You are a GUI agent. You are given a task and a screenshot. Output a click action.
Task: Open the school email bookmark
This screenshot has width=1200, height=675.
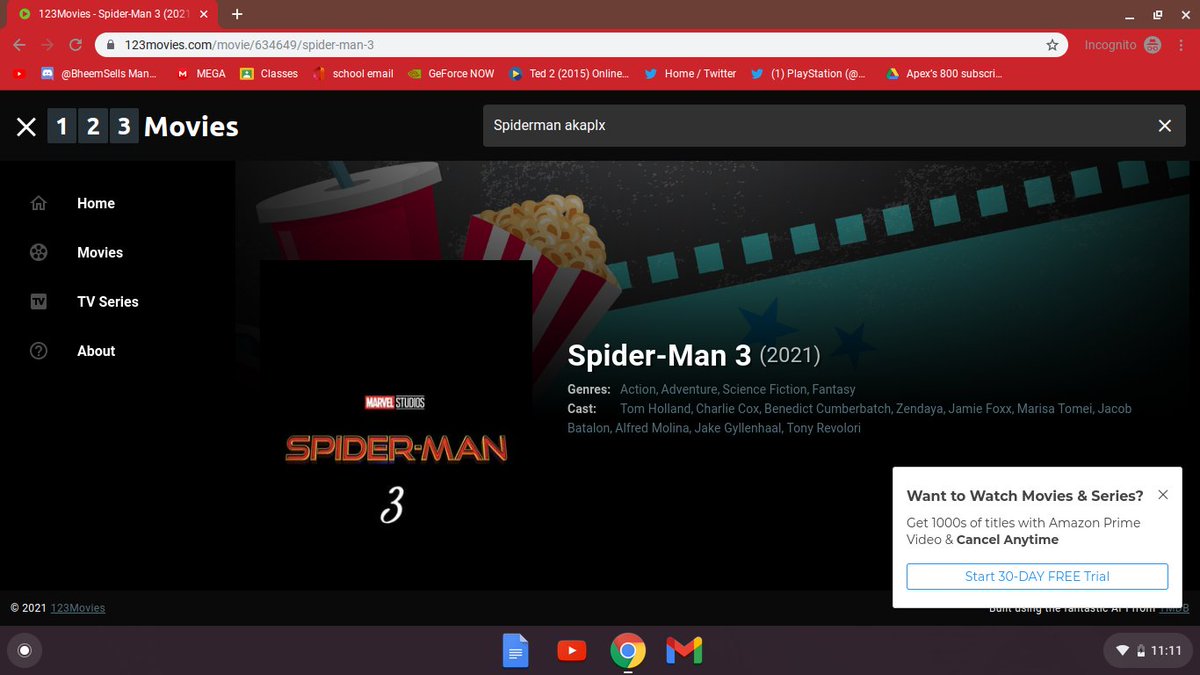click(x=353, y=73)
